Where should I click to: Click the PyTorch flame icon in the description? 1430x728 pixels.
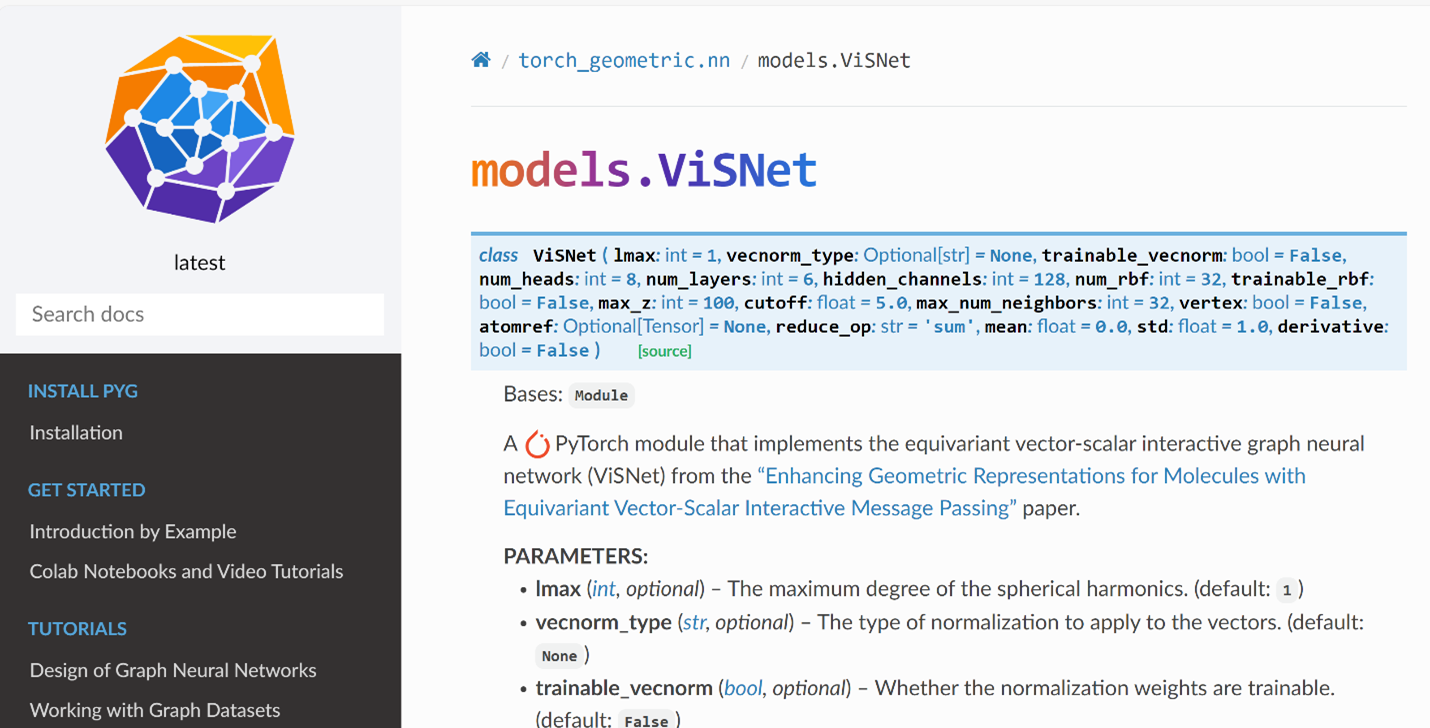pyautogui.click(x=537, y=442)
